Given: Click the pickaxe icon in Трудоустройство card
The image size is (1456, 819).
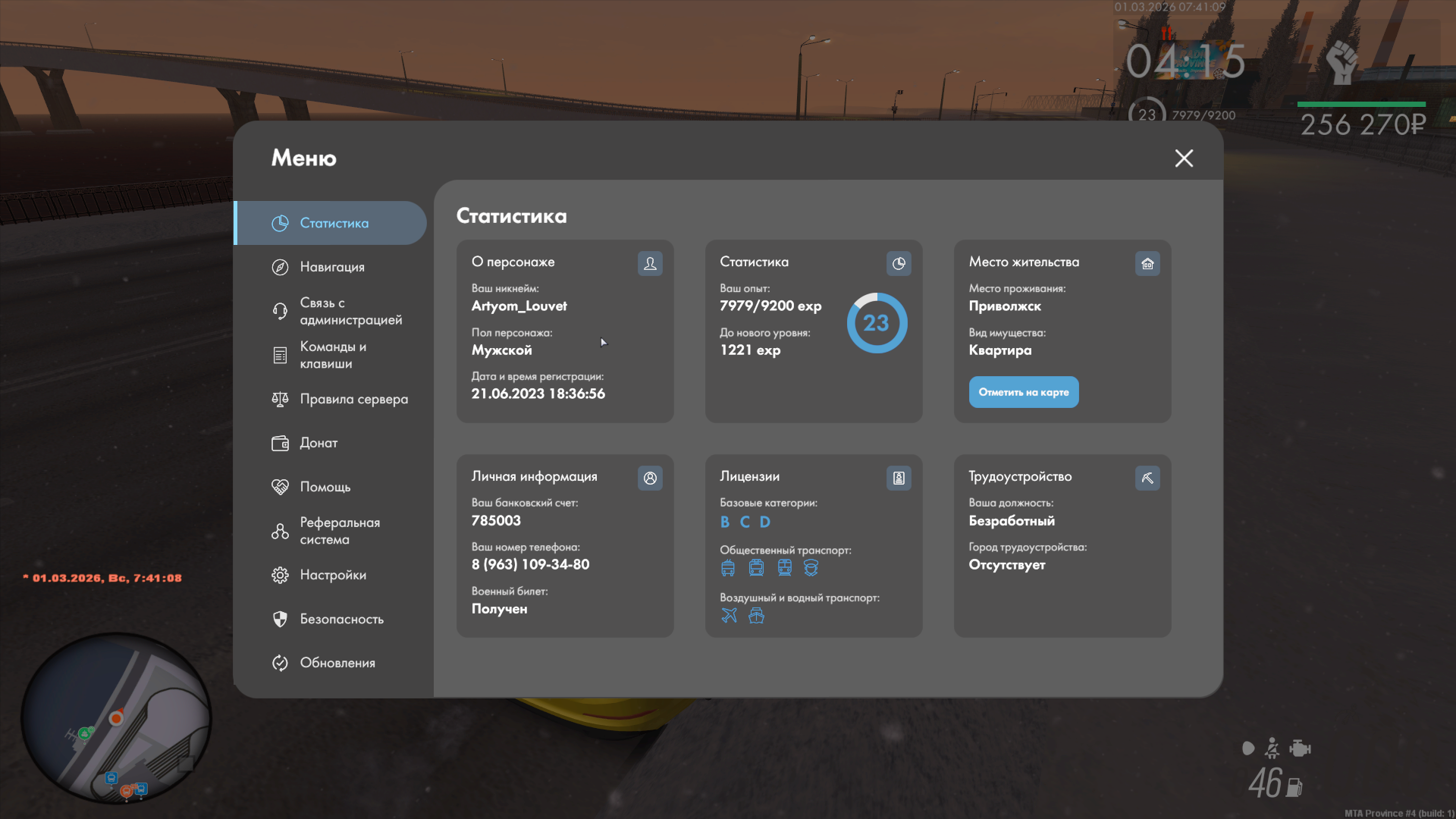Looking at the screenshot, I should (x=1147, y=478).
